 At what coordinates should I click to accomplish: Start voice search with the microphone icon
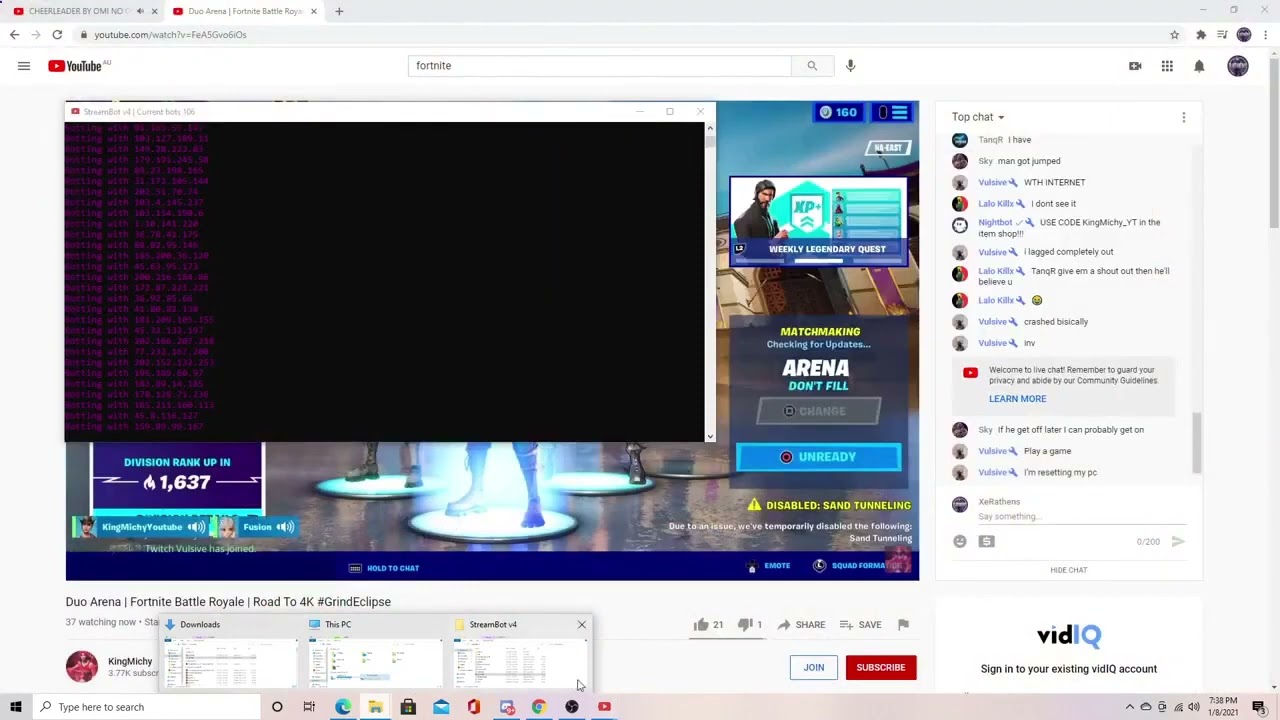pos(850,66)
